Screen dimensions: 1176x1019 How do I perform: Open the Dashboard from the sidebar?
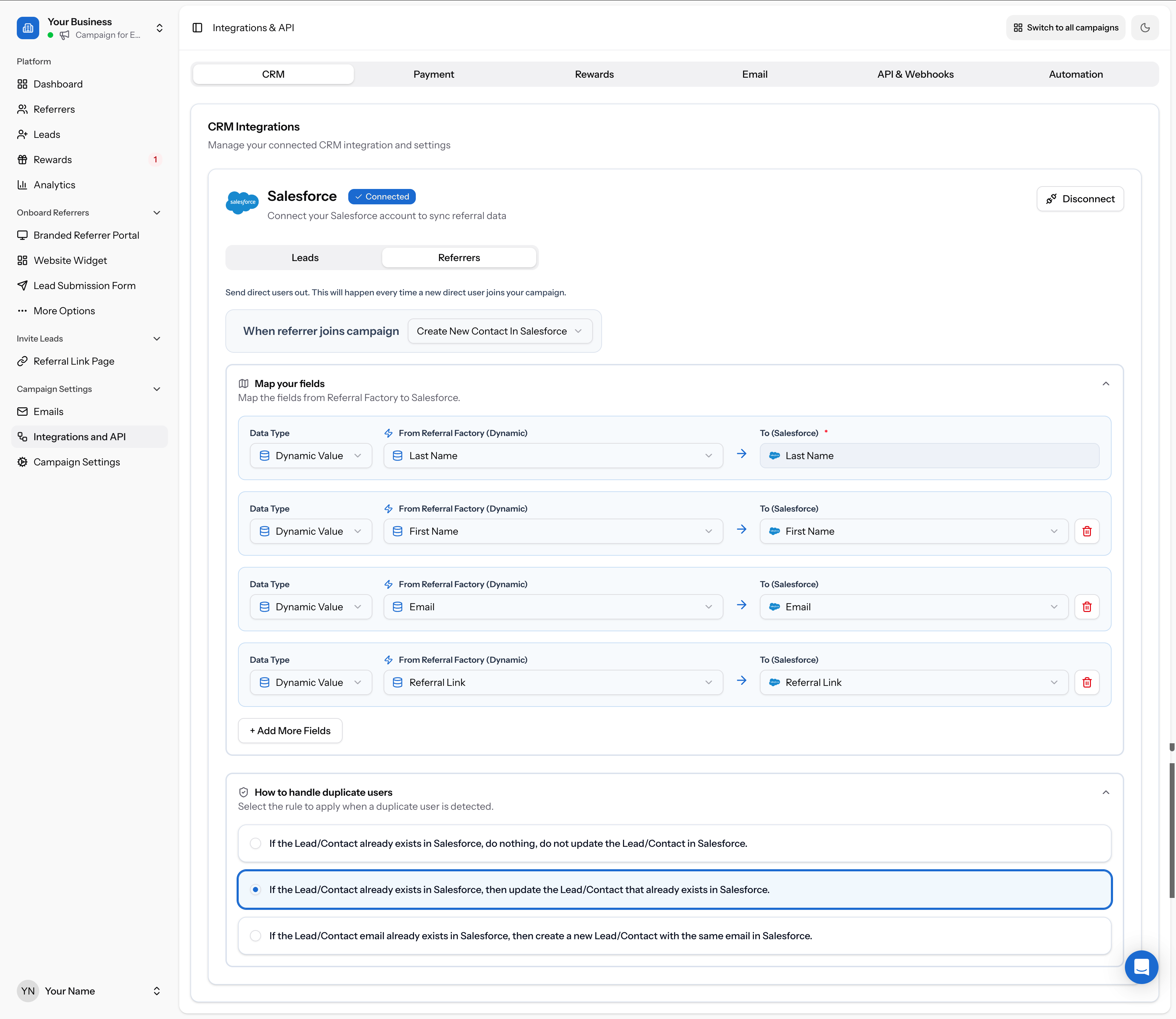pyautogui.click(x=57, y=84)
